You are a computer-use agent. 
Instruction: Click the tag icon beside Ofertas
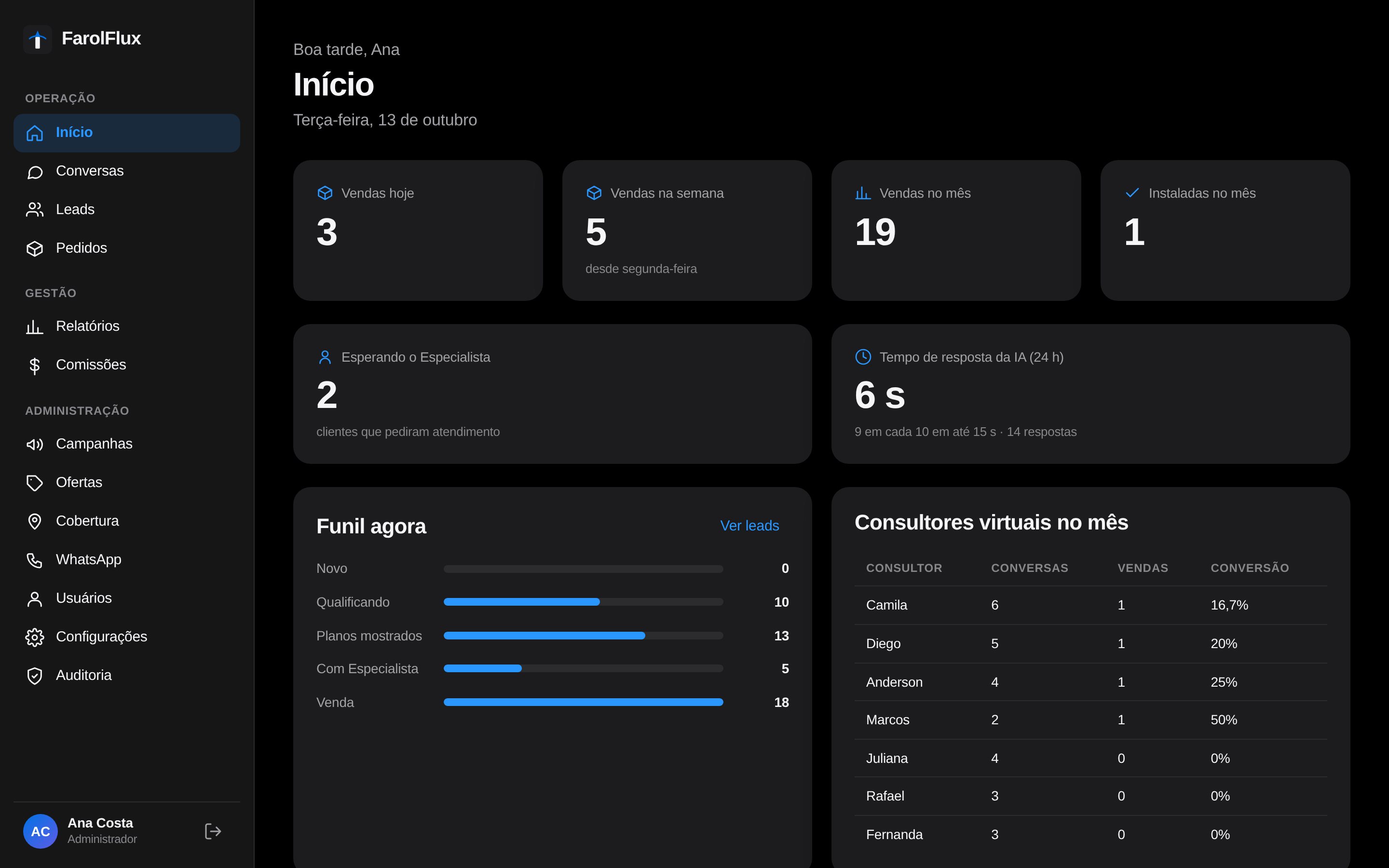pos(34,483)
